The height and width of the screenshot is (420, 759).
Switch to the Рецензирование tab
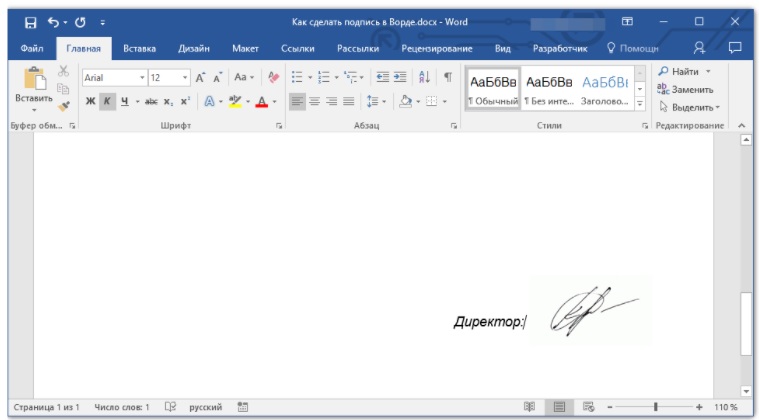click(436, 47)
